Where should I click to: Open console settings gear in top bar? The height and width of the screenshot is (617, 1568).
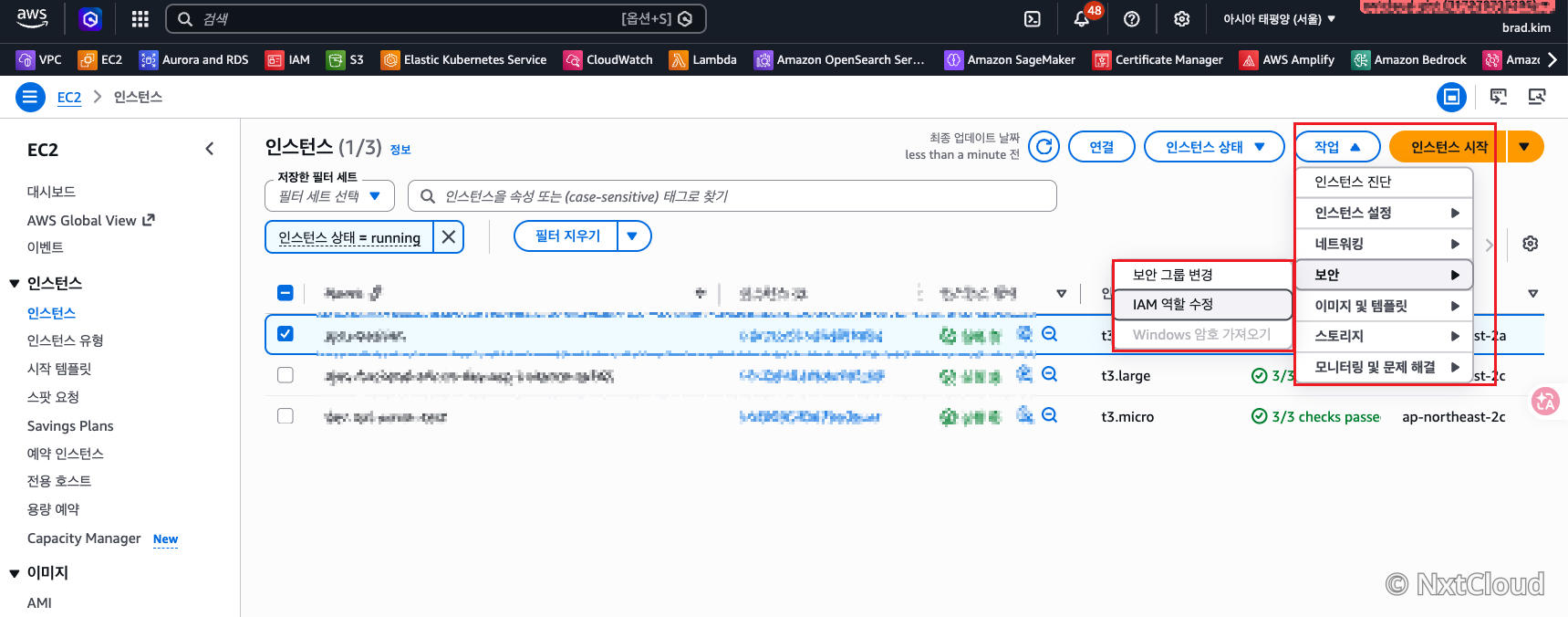click(1182, 19)
